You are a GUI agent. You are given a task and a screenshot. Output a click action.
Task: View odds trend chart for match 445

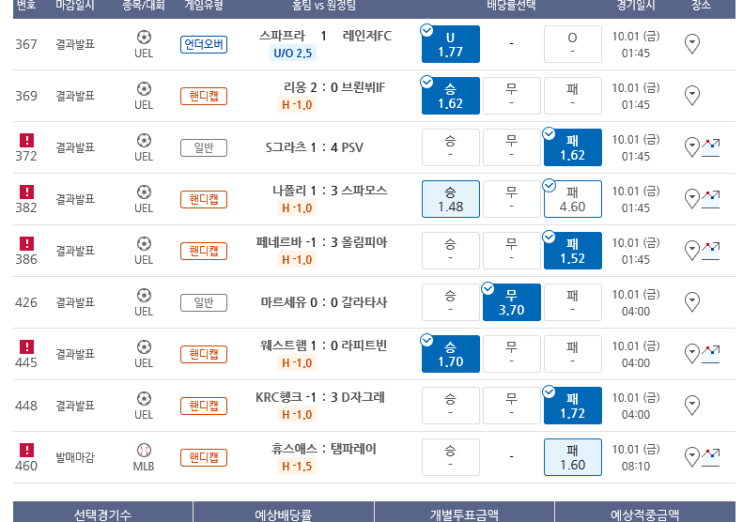[711, 354]
